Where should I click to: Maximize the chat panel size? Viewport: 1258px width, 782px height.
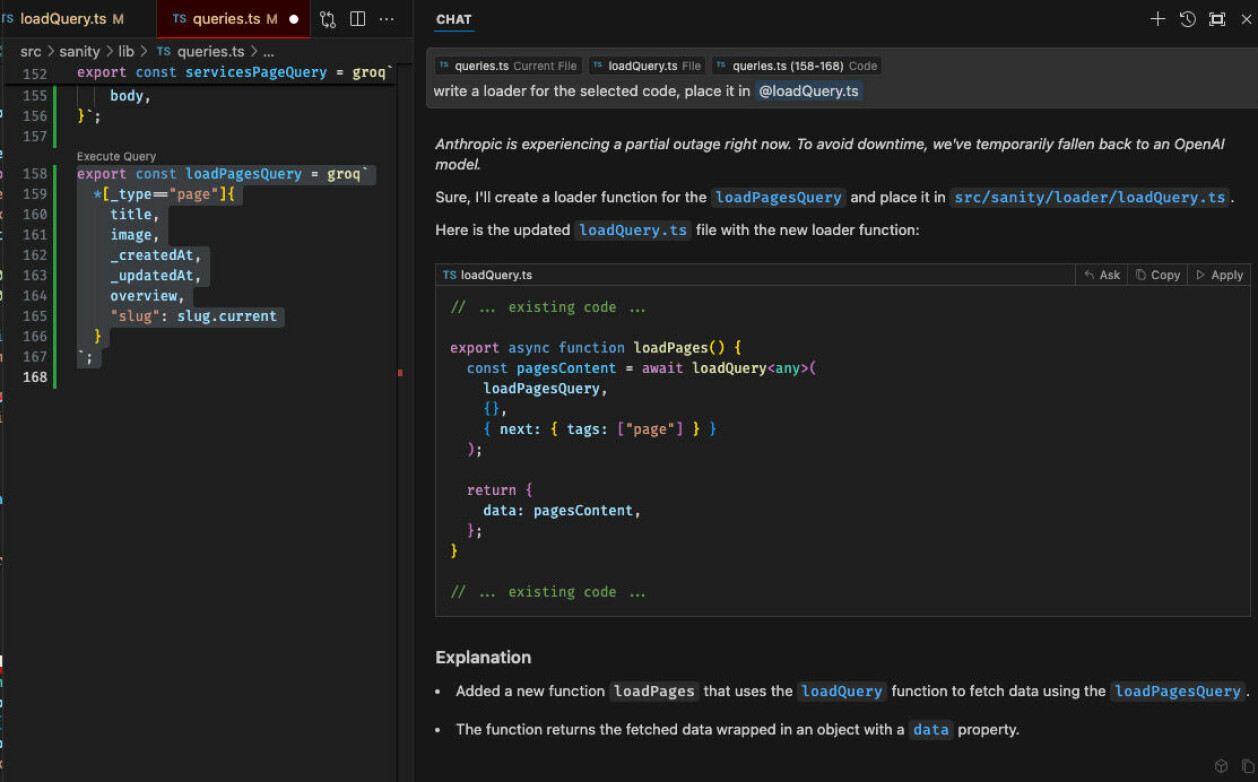1217,19
